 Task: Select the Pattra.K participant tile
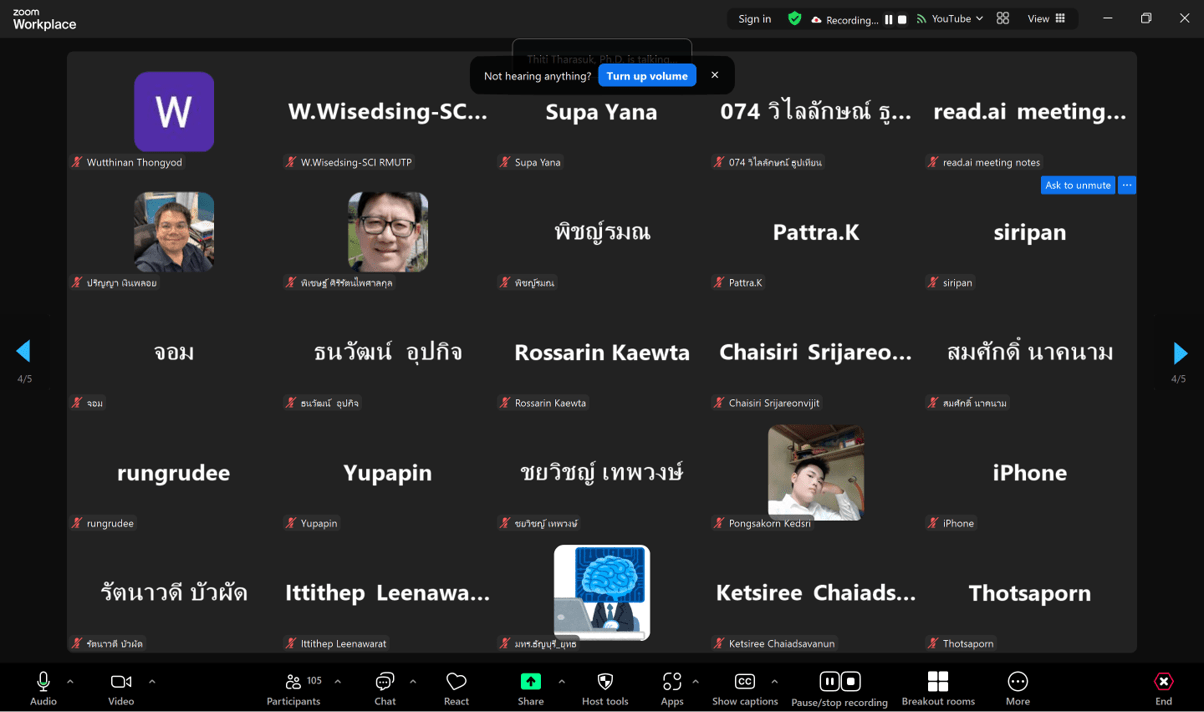pyautogui.click(x=816, y=232)
